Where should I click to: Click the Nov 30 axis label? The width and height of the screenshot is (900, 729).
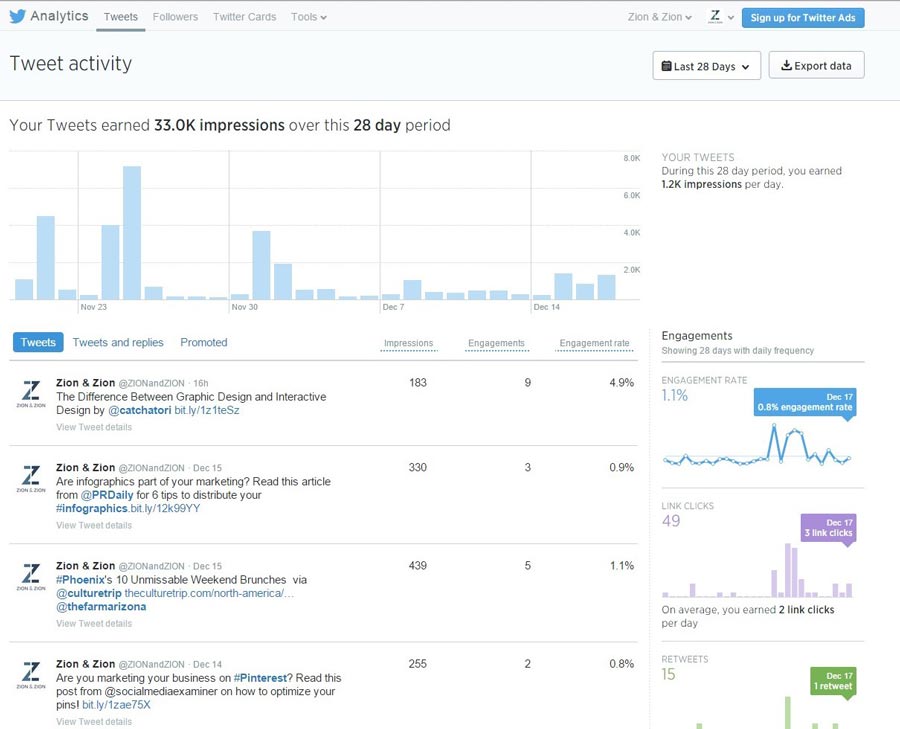tap(245, 307)
